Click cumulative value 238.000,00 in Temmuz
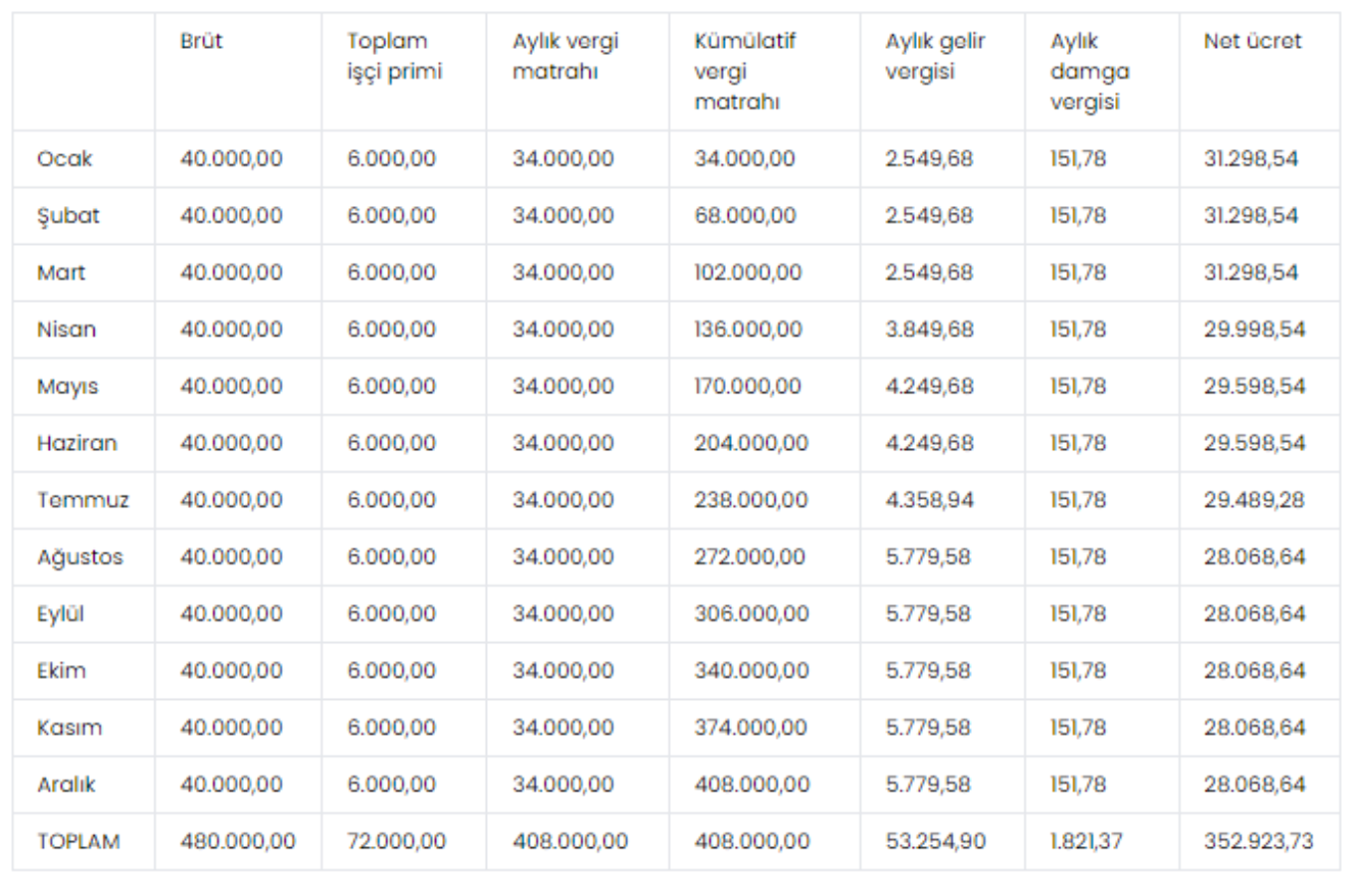 click(751, 500)
